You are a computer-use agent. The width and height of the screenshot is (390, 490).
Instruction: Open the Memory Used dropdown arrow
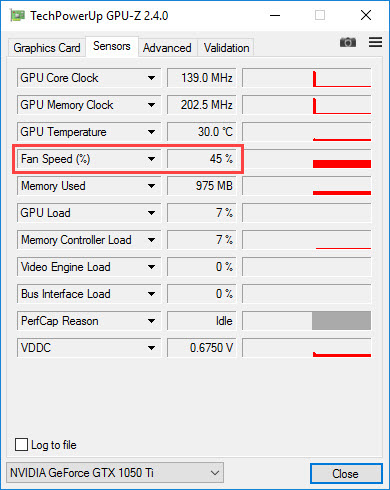pyautogui.click(x=151, y=186)
